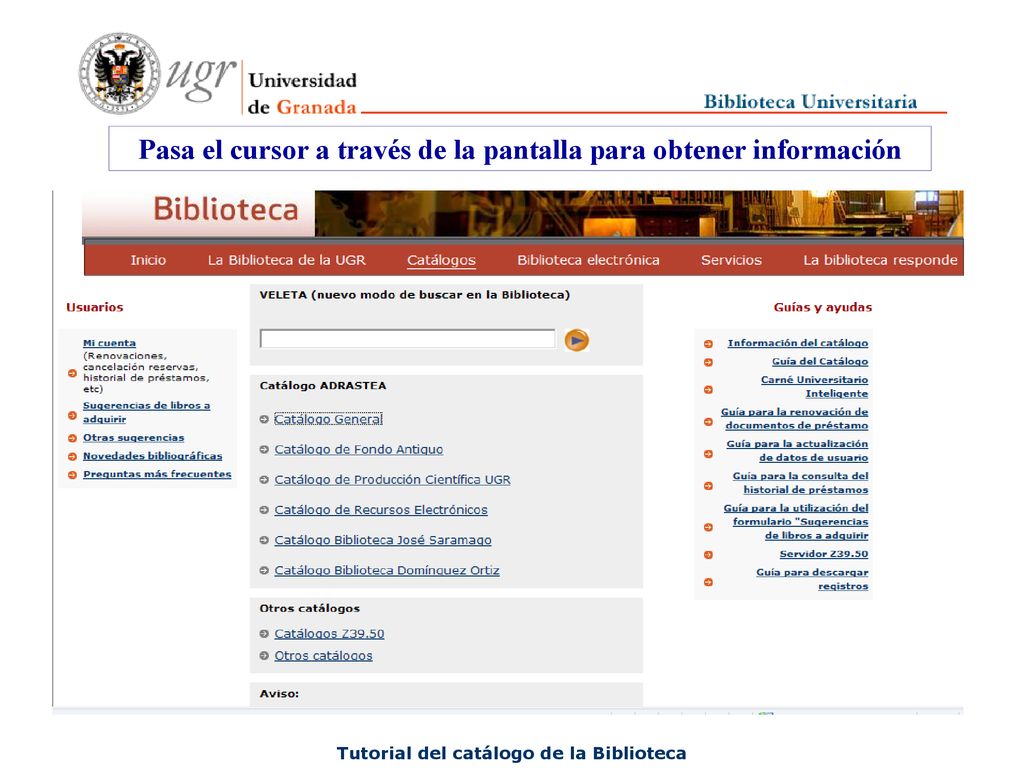1024x768 pixels.
Task: Click the arrow bullet beside Guía del Catálogo
Action: coord(708,362)
